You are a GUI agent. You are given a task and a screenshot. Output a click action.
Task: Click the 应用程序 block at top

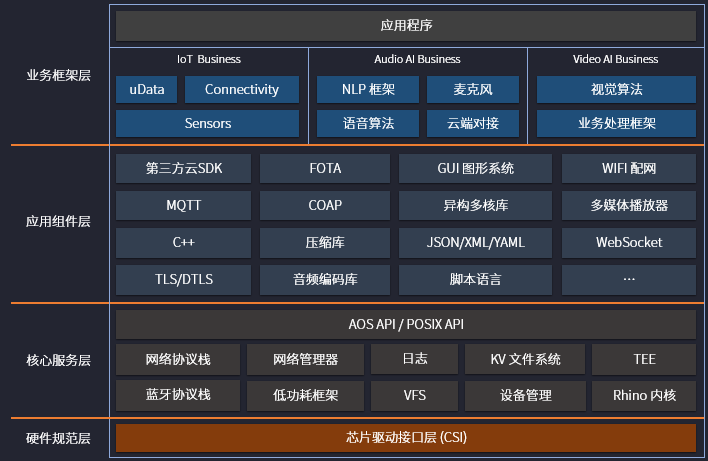pos(406,25)
